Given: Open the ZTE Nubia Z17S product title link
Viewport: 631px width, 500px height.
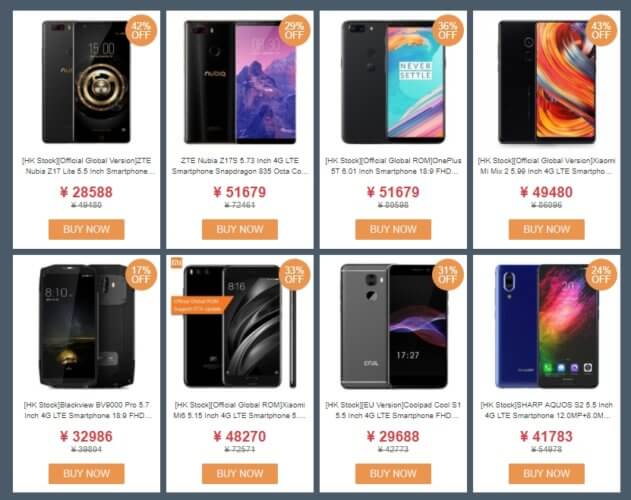Looking at the screenshot, I should click(240, 166).
